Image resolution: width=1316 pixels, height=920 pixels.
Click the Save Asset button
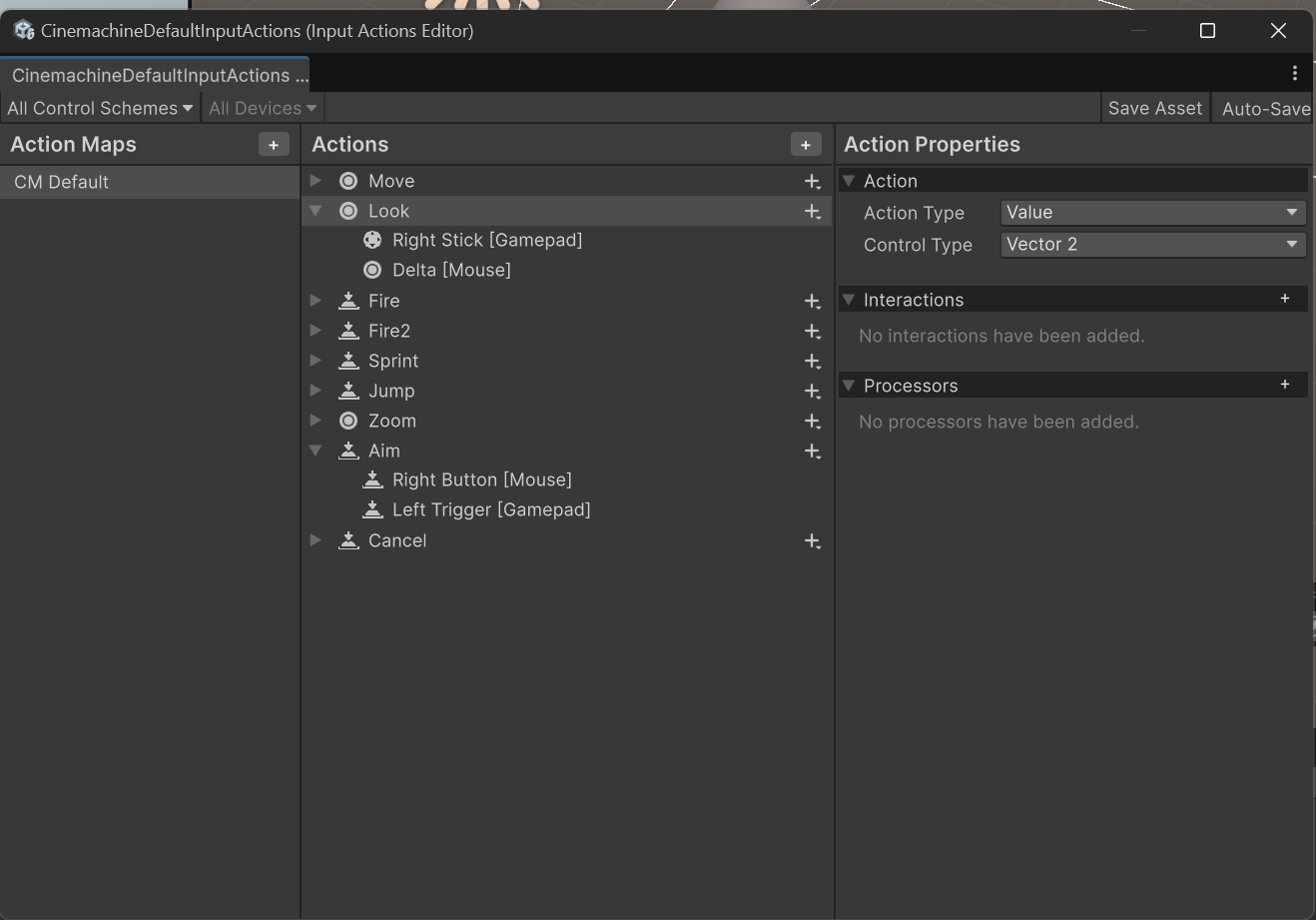pos(1154,108)
